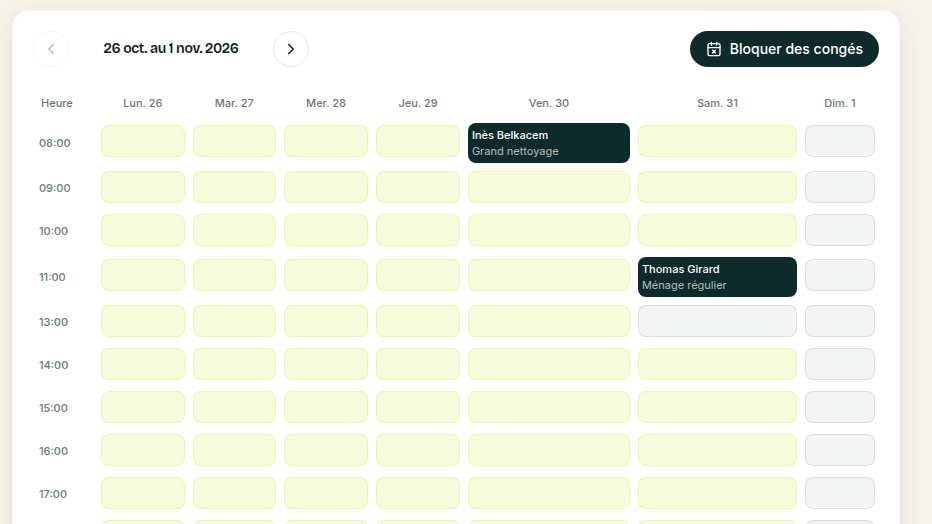Click the Ven. 30 column header
Screen dimensions: 932x524
[x=549, y=103]
